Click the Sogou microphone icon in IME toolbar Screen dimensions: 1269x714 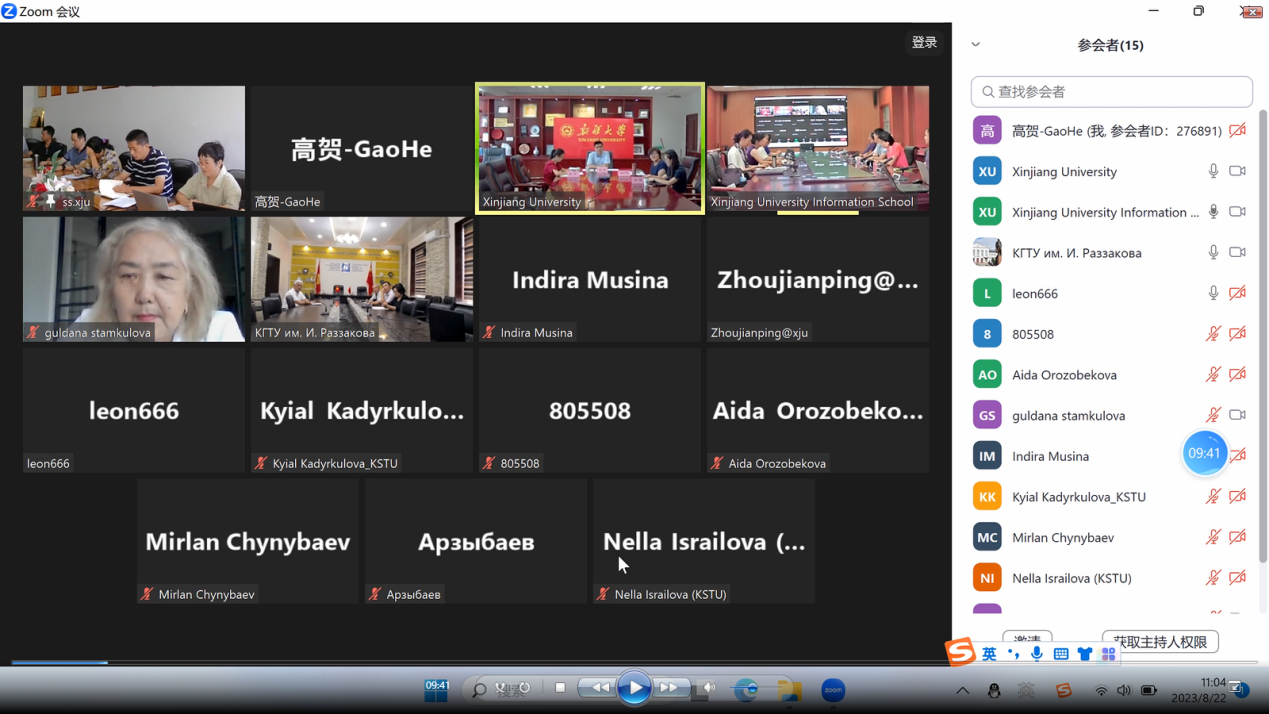(1037, 654)
